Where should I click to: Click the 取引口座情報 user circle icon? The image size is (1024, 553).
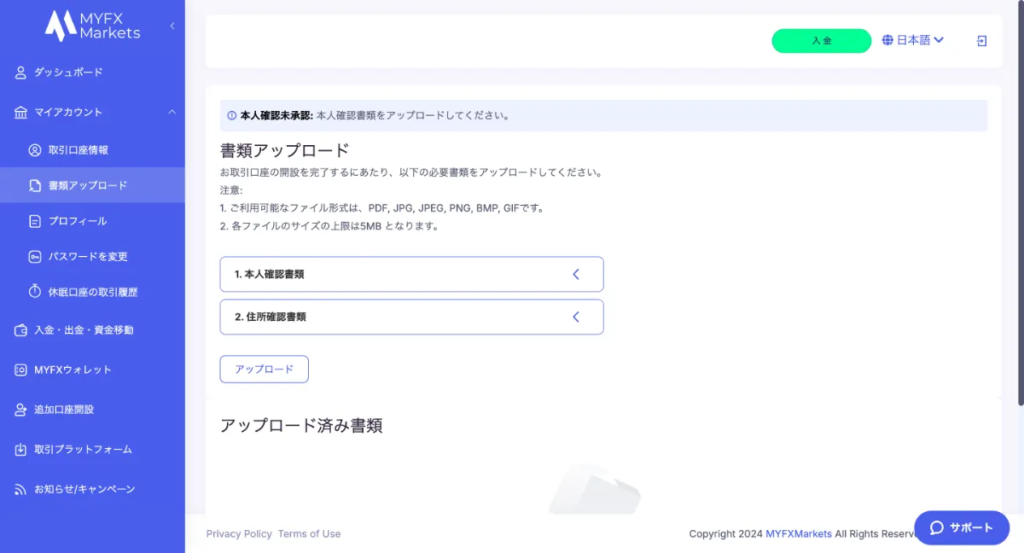[35, 150]
